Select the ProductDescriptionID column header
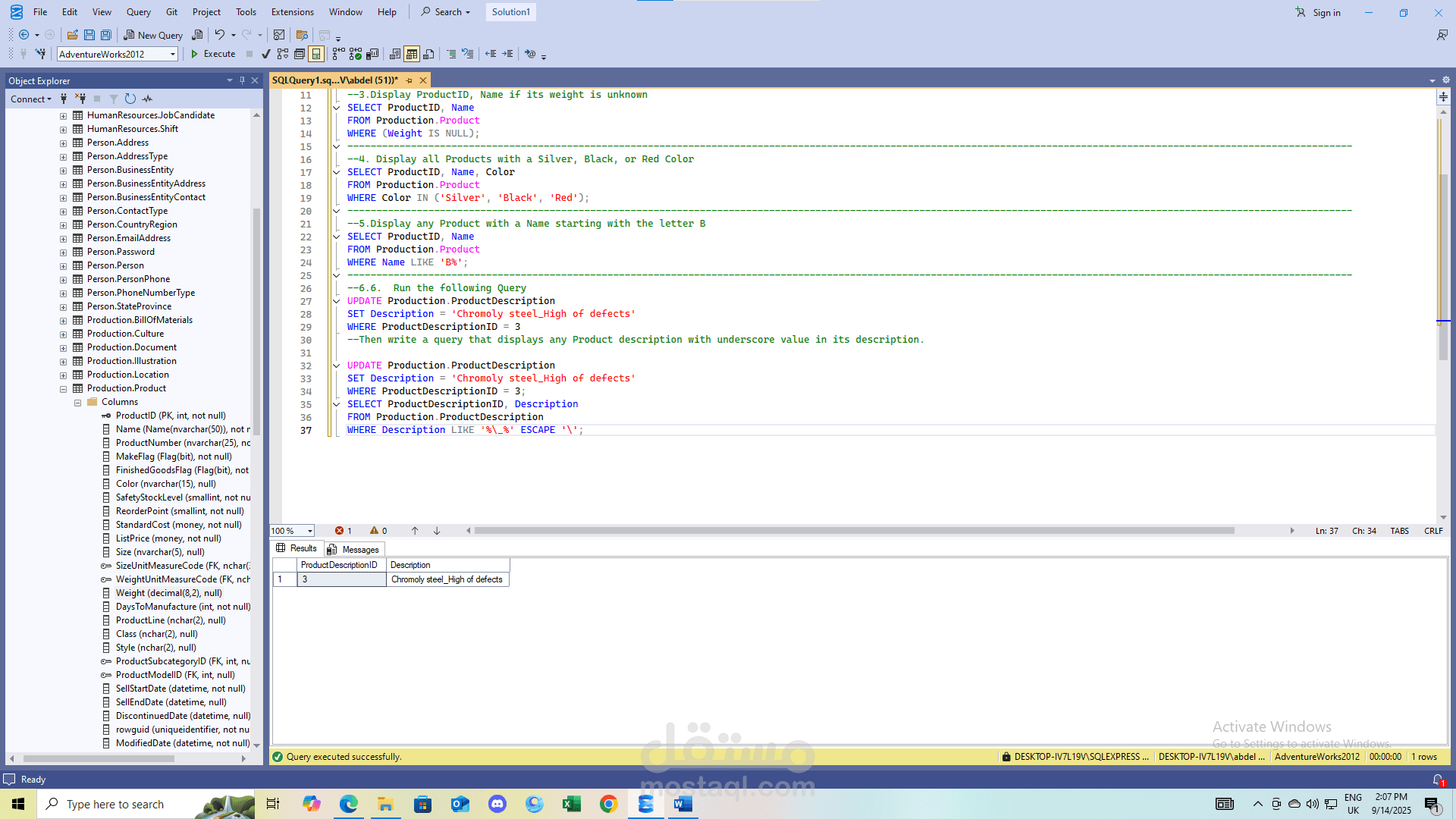This screenshot has height=819, width=1456. (340, 565)
